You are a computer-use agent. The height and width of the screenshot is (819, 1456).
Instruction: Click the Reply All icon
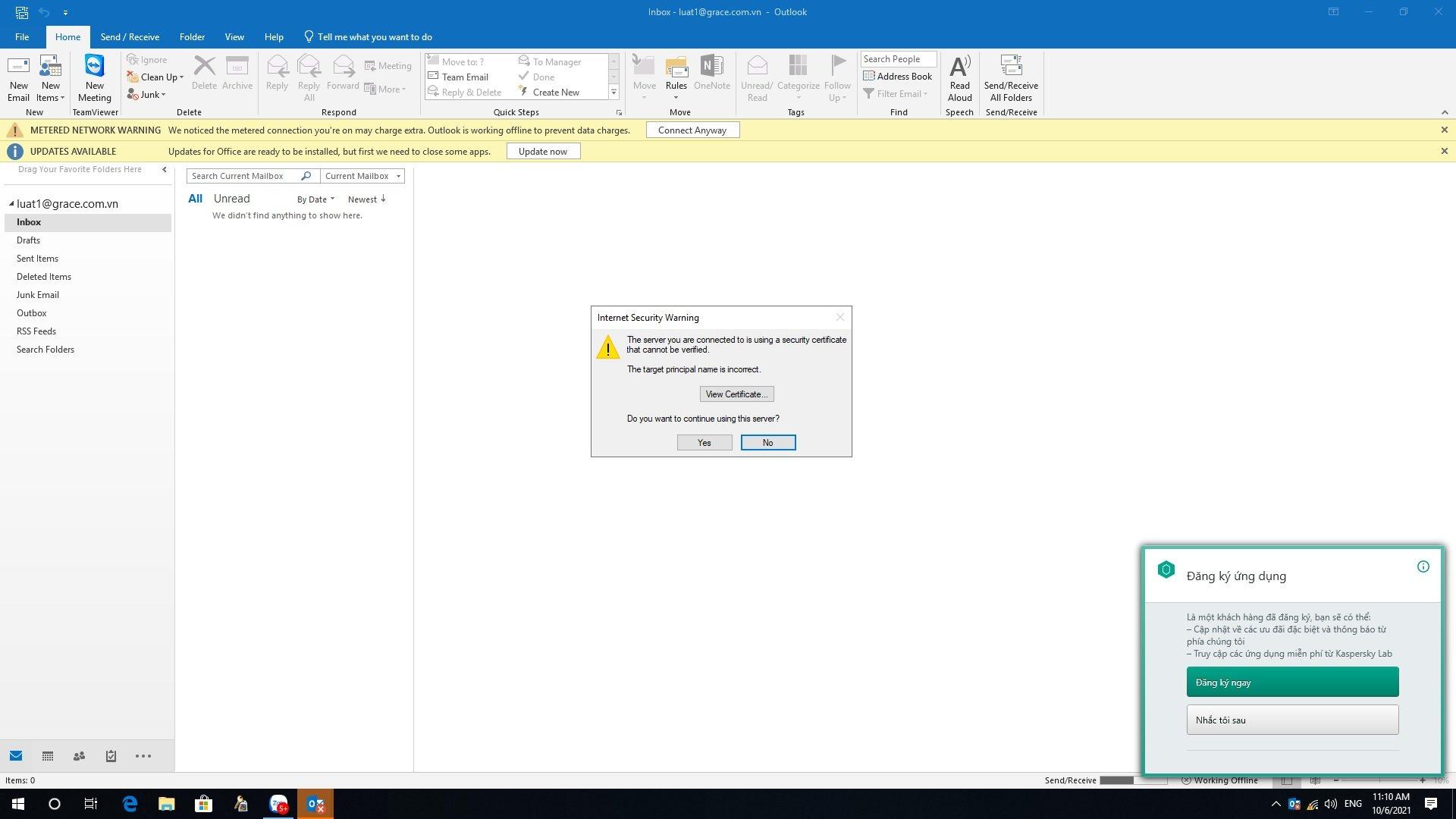point(309,78)
